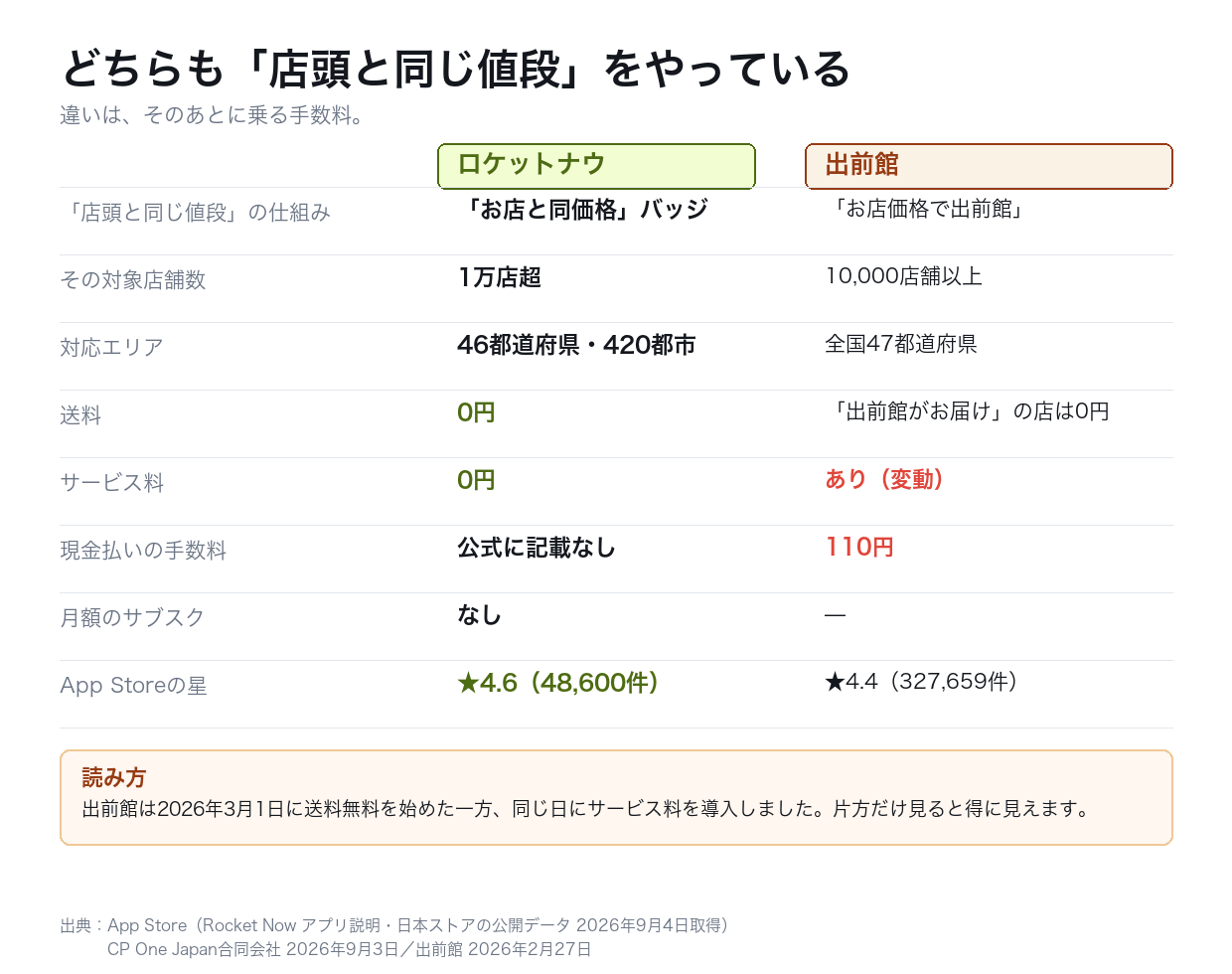Click the red text あり（変動）

[884, 479]
